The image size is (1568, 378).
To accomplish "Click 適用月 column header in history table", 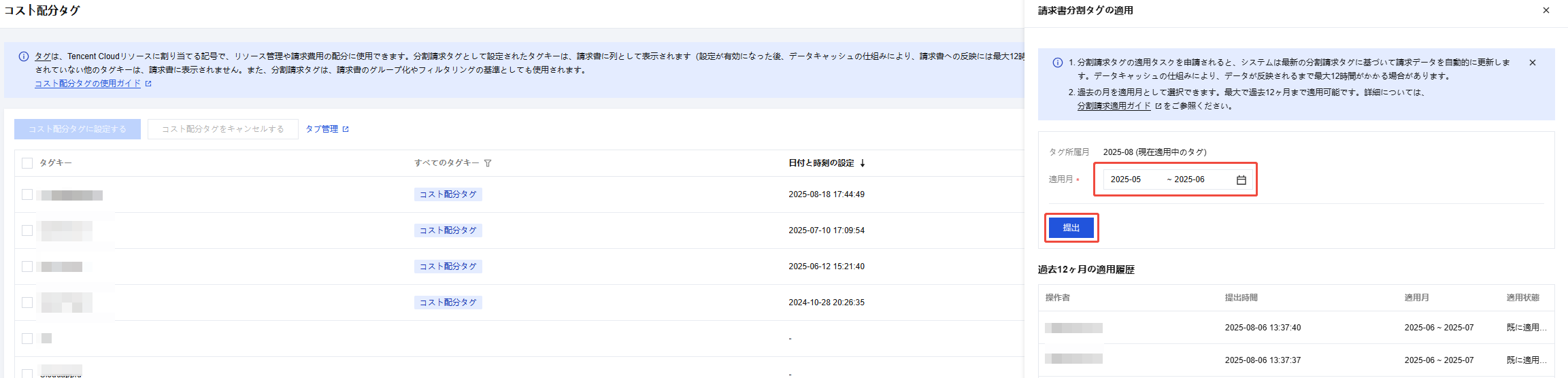I will coord(1417,298).
